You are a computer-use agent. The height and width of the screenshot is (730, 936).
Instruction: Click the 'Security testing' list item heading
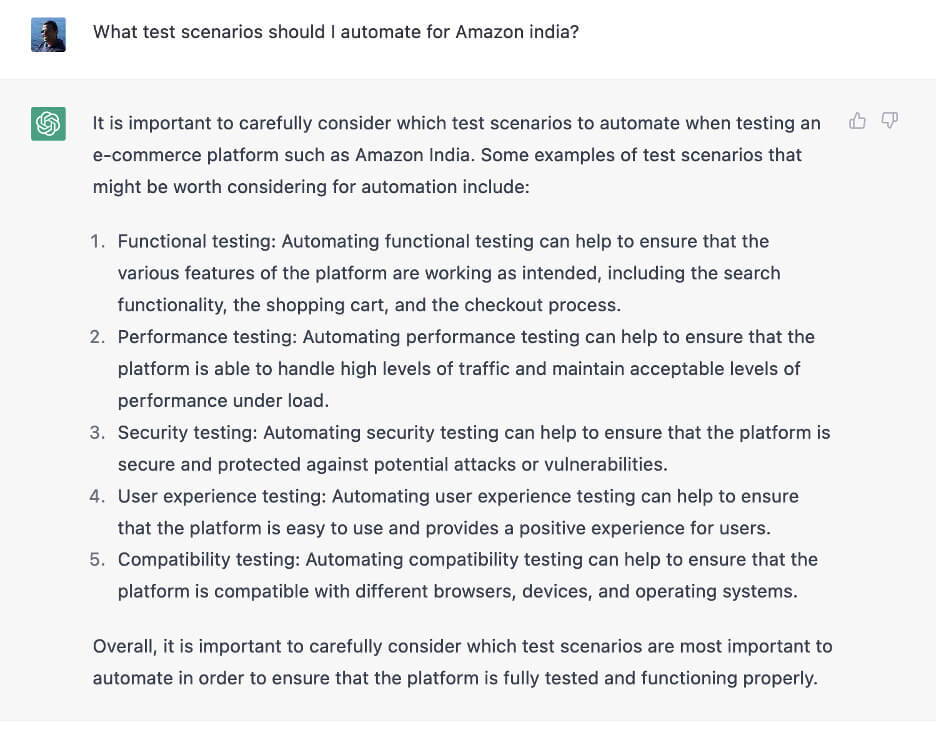(x=187, y=433)
